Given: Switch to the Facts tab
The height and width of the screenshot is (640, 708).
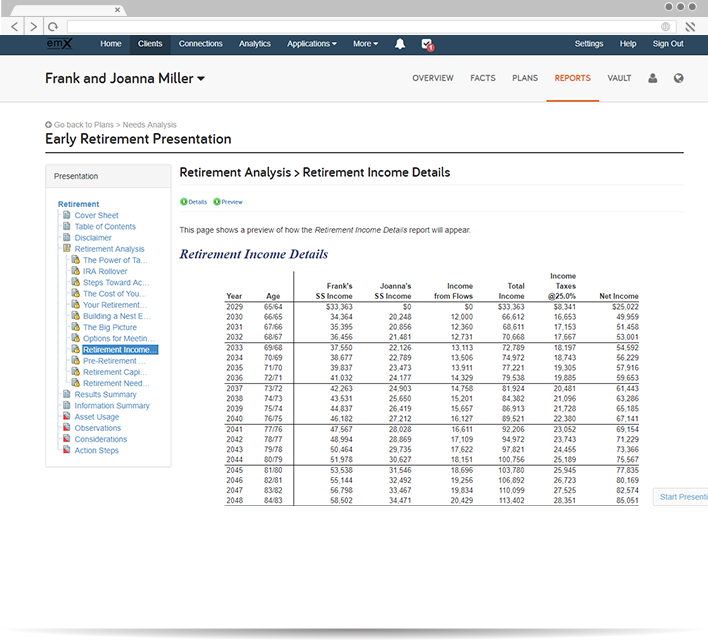Looking at the screenshot, I should [x=483, y=78].
